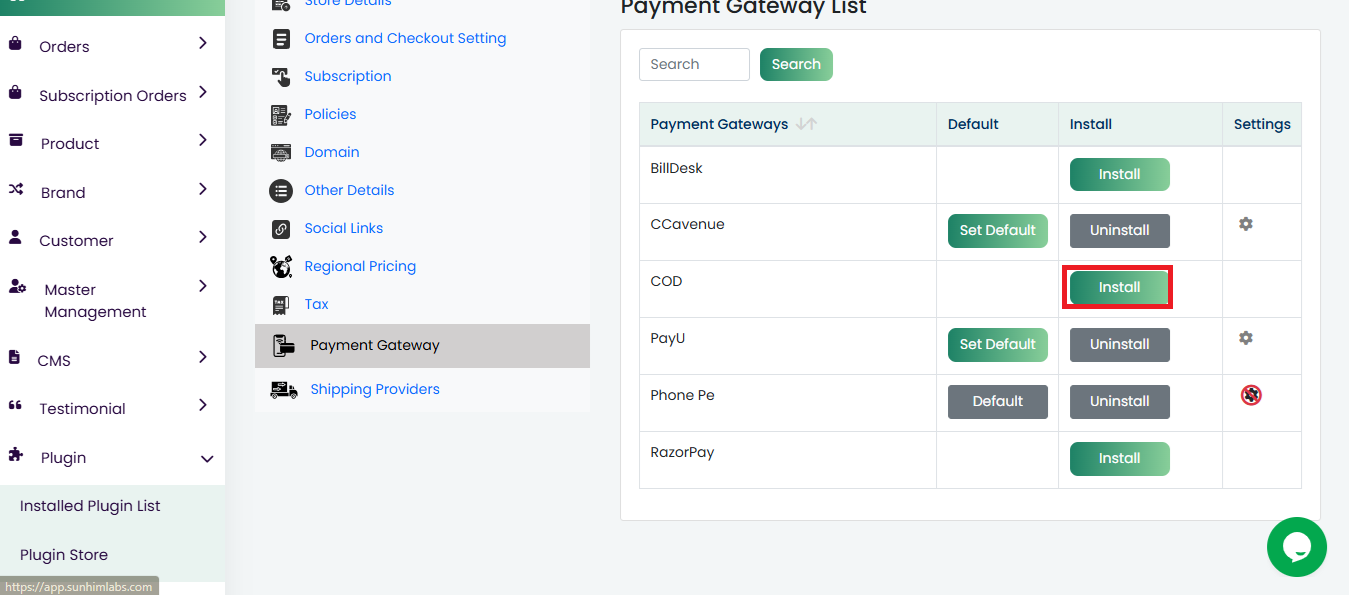The width and height of the screenshot is (1350, 599).
Task: Open the Tax settings link
Action: point(316,305)
